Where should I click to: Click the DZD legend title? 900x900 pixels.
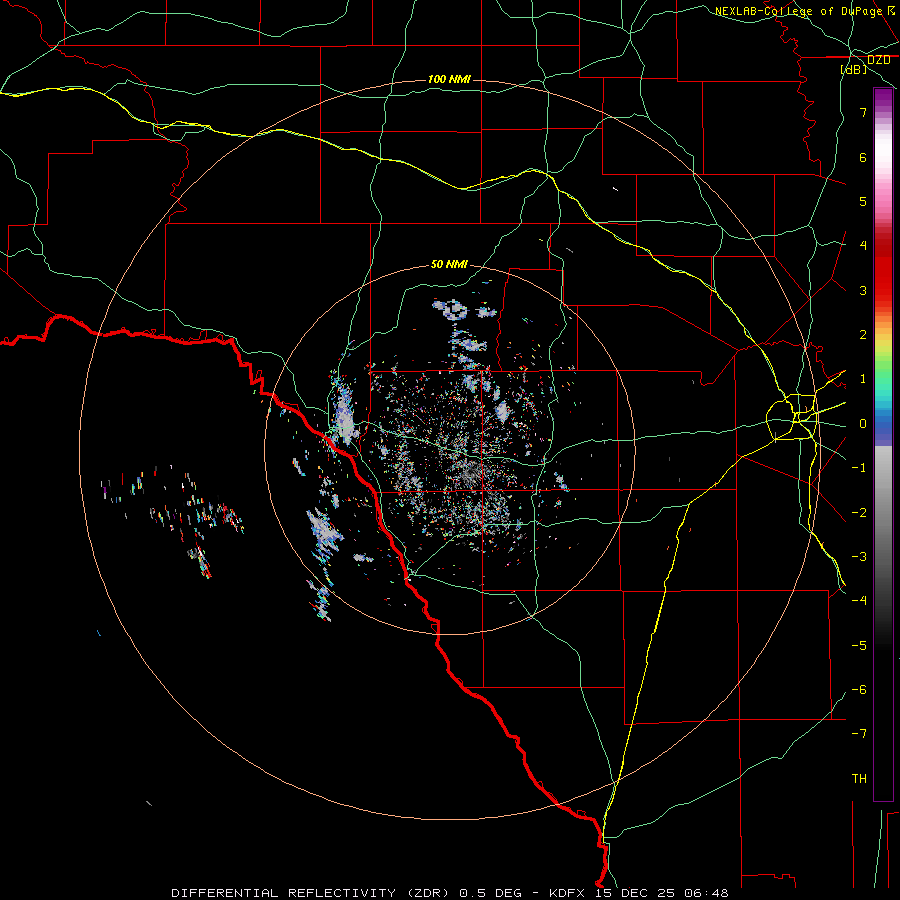tap(878, 60)
